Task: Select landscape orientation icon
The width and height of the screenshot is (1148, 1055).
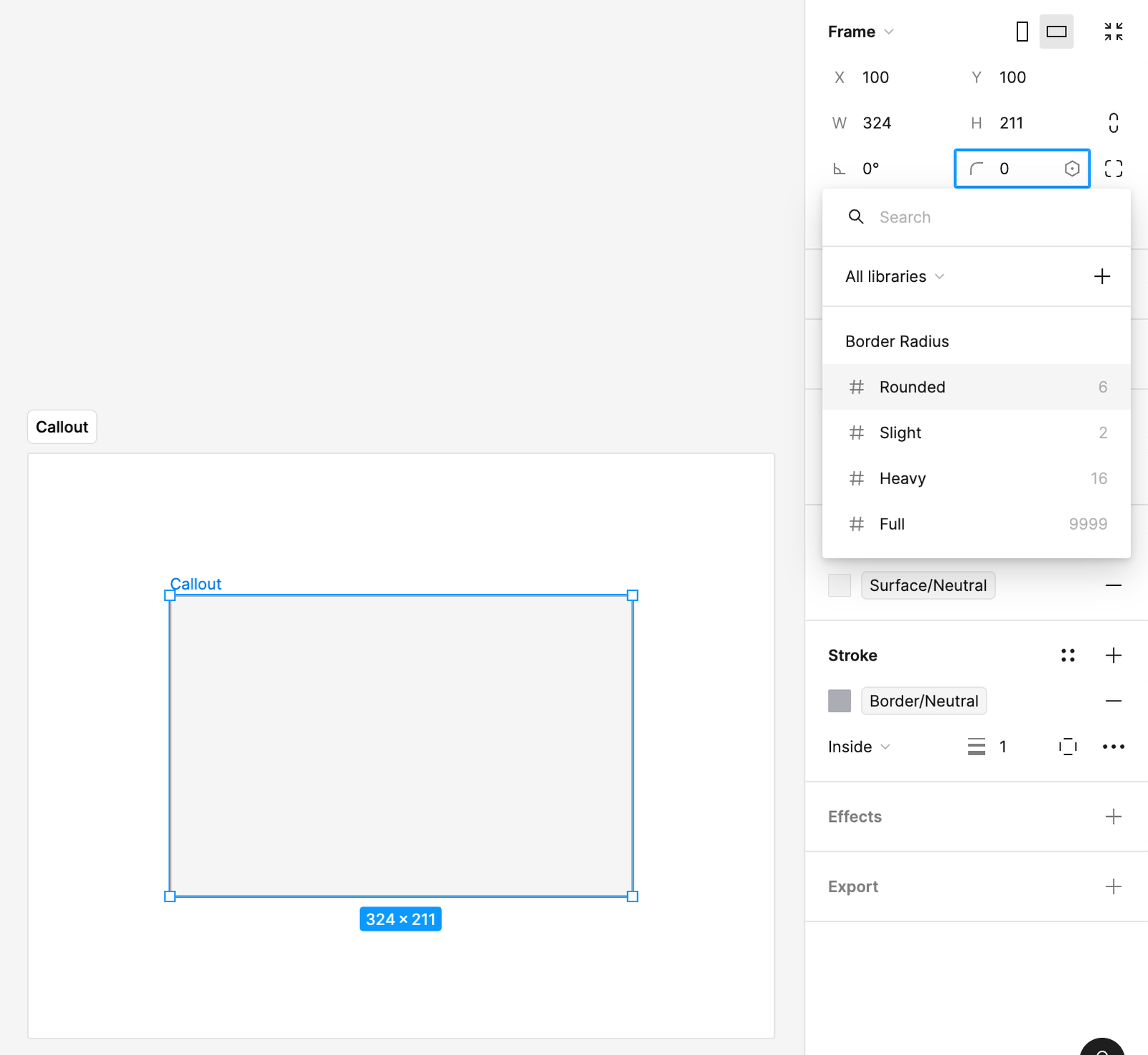Action: coord(1055,32)
